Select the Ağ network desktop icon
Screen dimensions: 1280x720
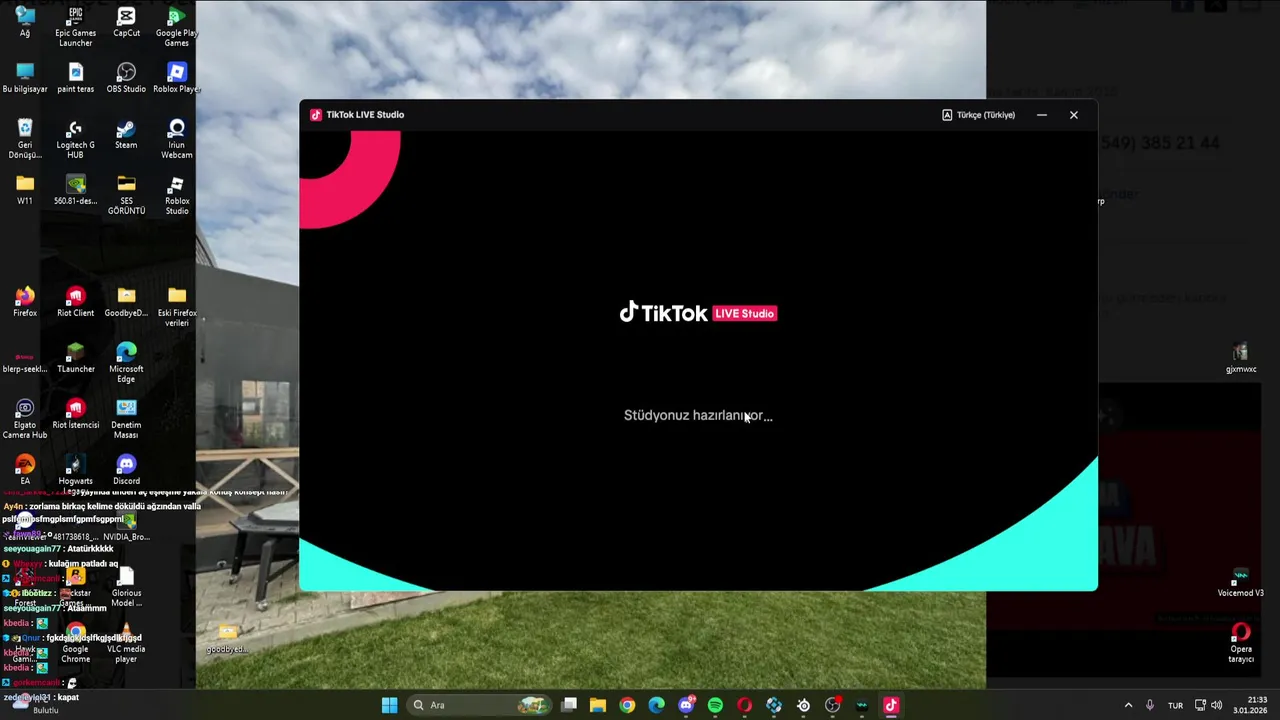click(x=25, y=22)
